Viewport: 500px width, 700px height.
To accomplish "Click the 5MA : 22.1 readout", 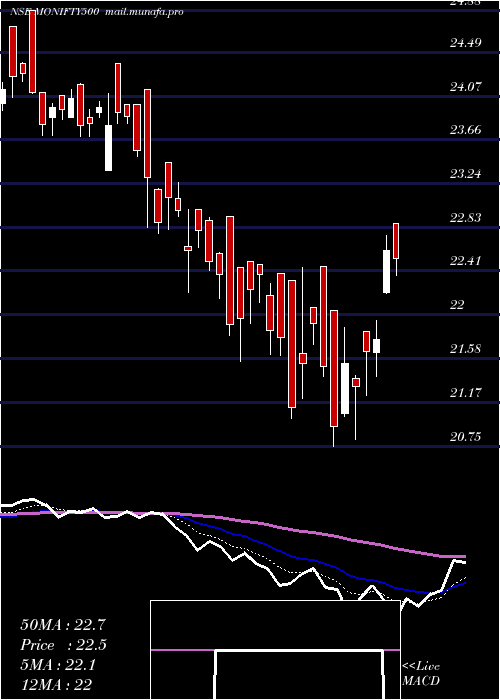I will click(x=58, y=666).
